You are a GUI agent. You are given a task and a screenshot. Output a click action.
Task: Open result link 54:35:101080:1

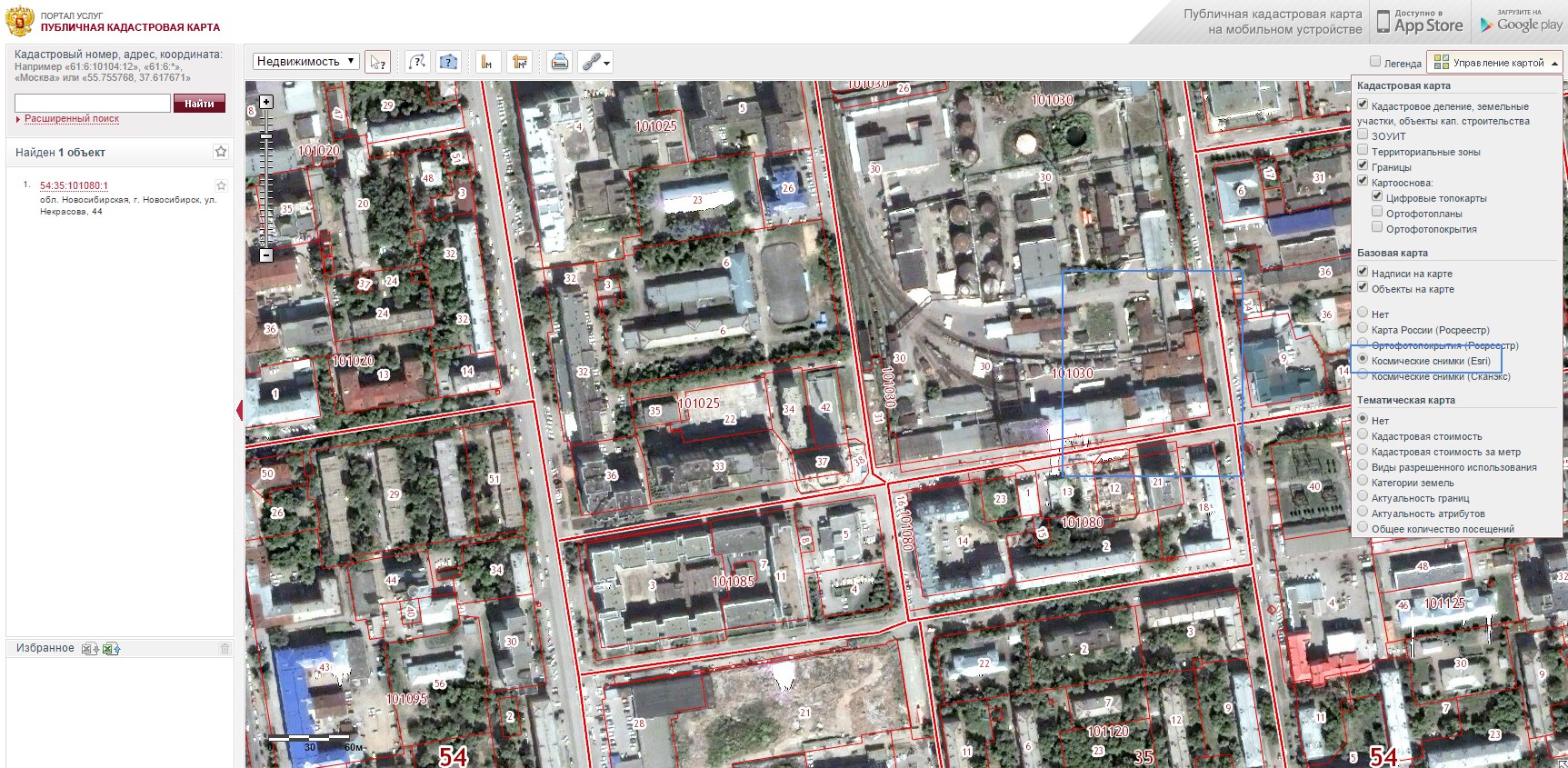click(74, 185)
